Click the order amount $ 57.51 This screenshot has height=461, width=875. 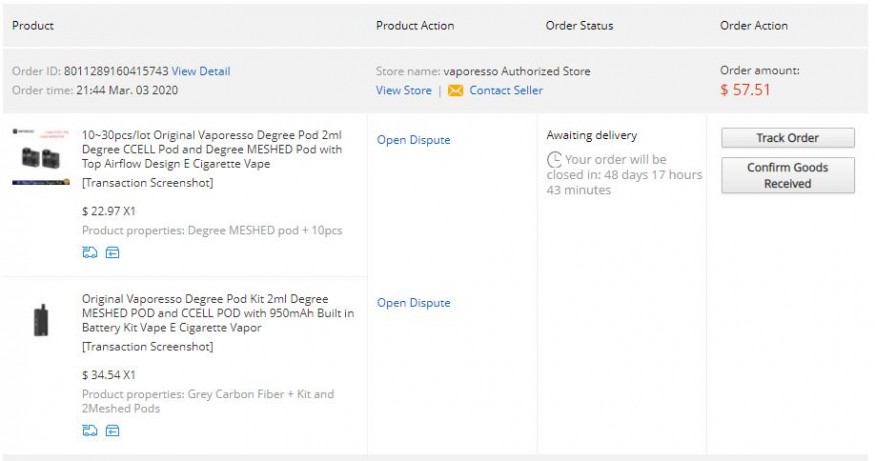coord(745,90)
